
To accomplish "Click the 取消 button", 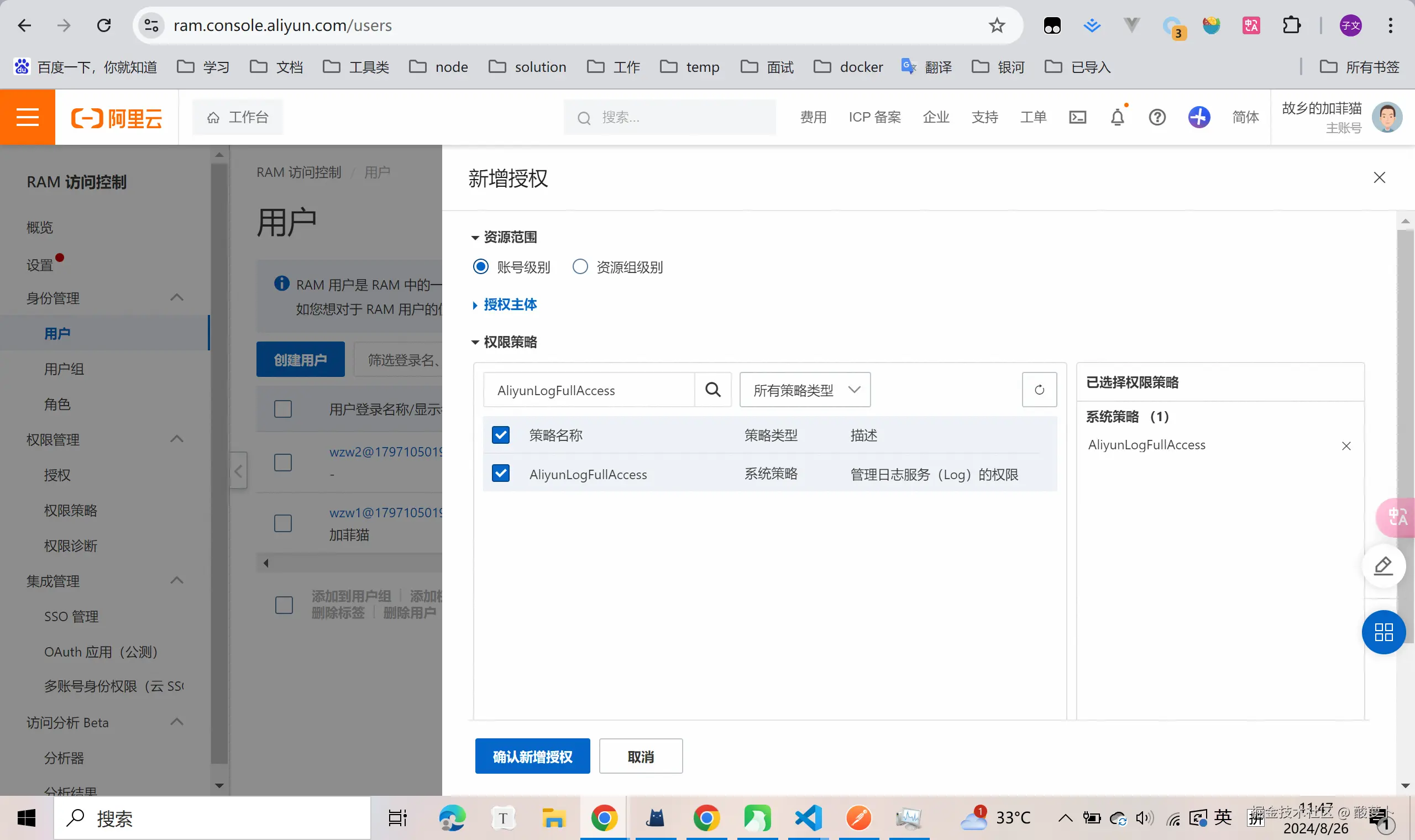I will pyautogui.click(x=640, y=756).
